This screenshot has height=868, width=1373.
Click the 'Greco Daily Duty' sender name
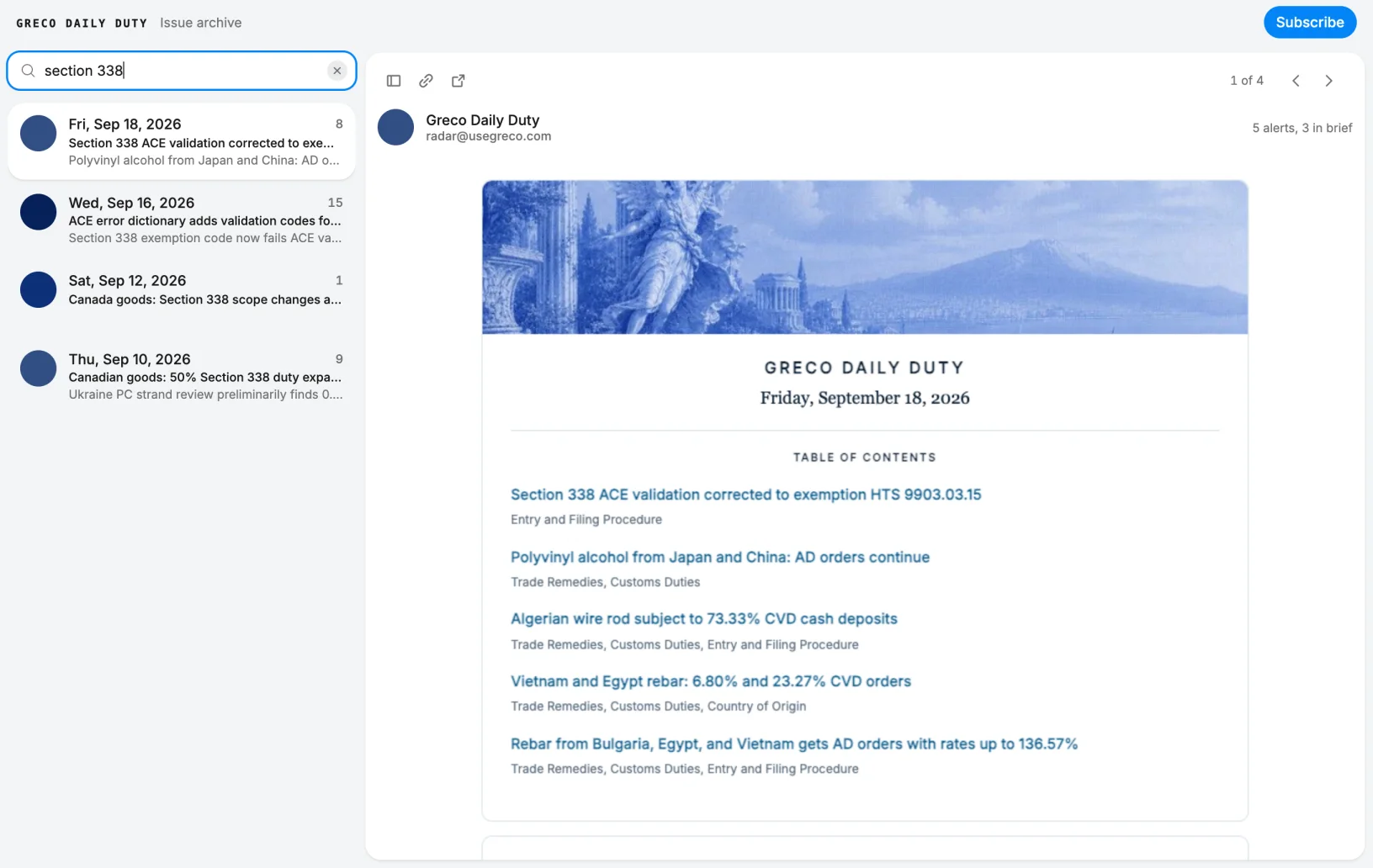coord(482,120)
